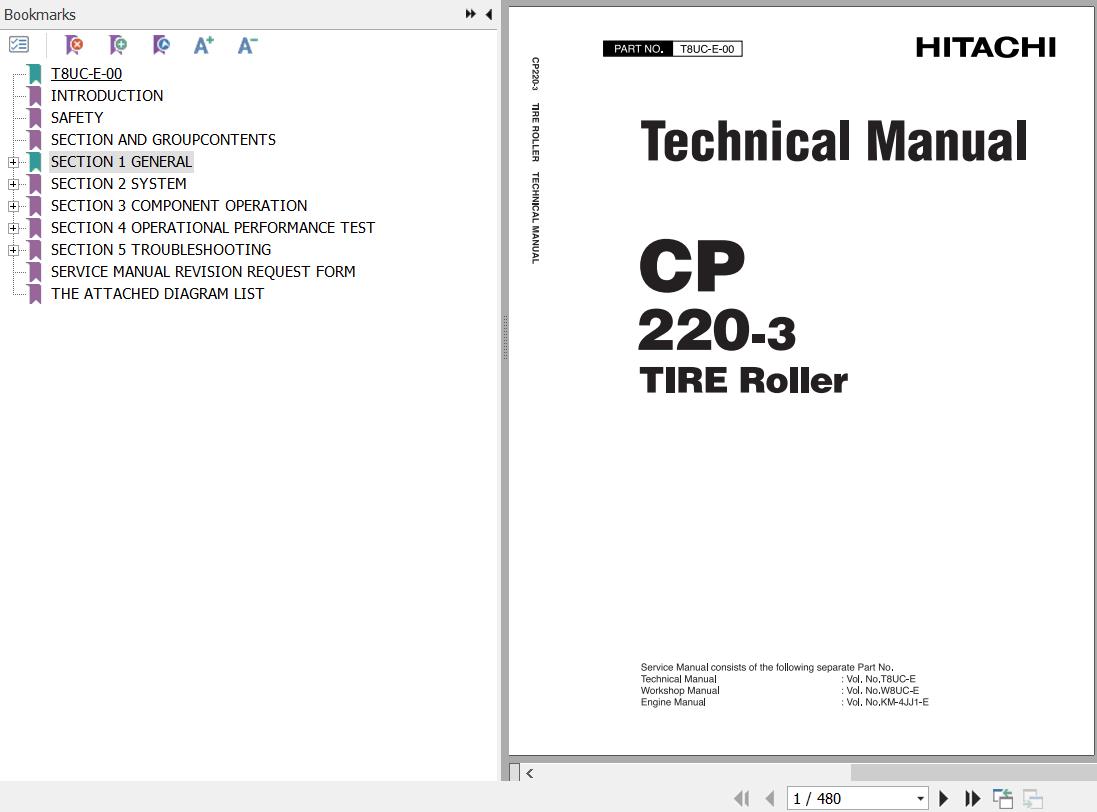Expand SECTION 3 COMPONENT OPERATION bookmark

coord(13,206)
